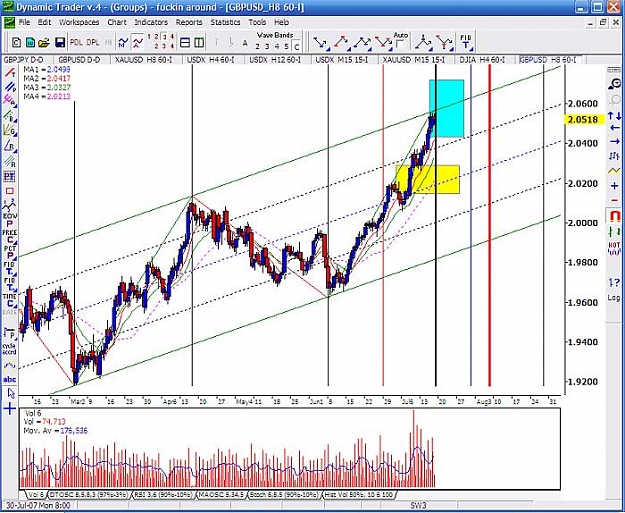Click the floppy disk save icon

pos(60,42)
